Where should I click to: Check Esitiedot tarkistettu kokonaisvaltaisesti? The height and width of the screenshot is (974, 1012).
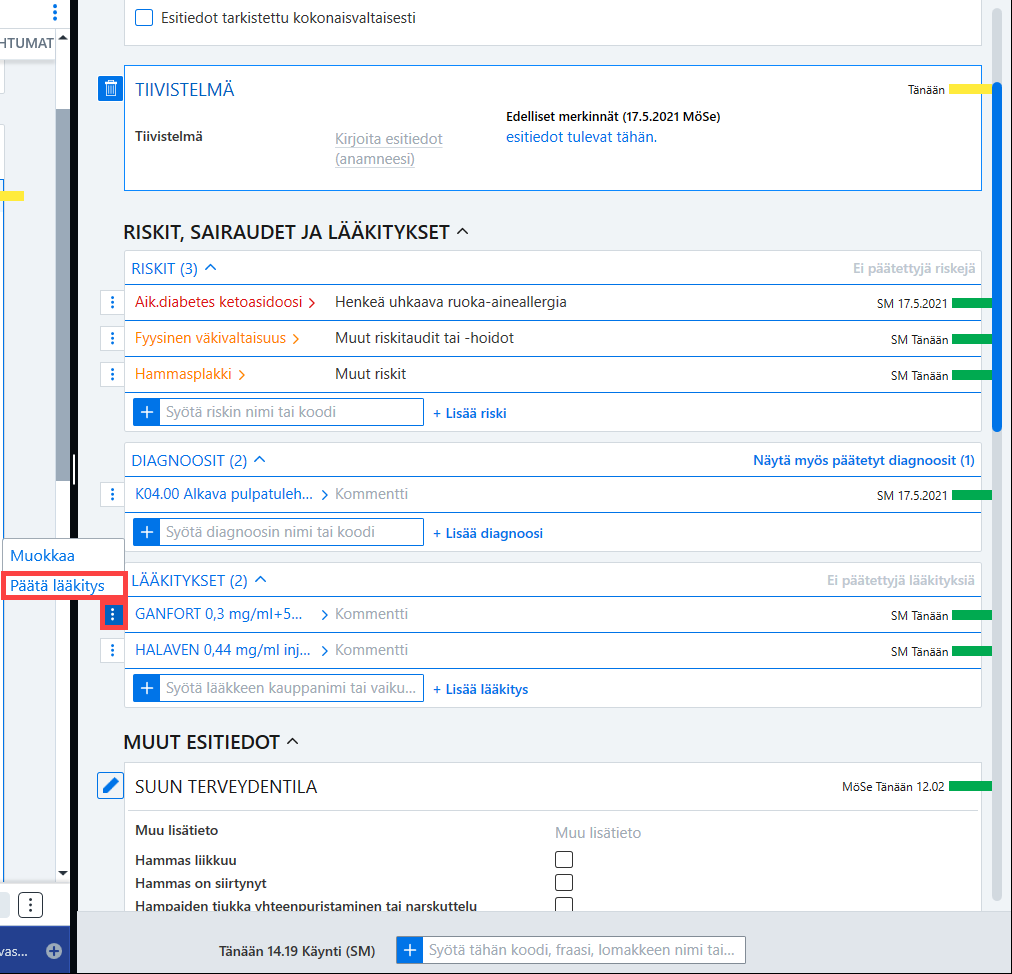pos(144,17)
